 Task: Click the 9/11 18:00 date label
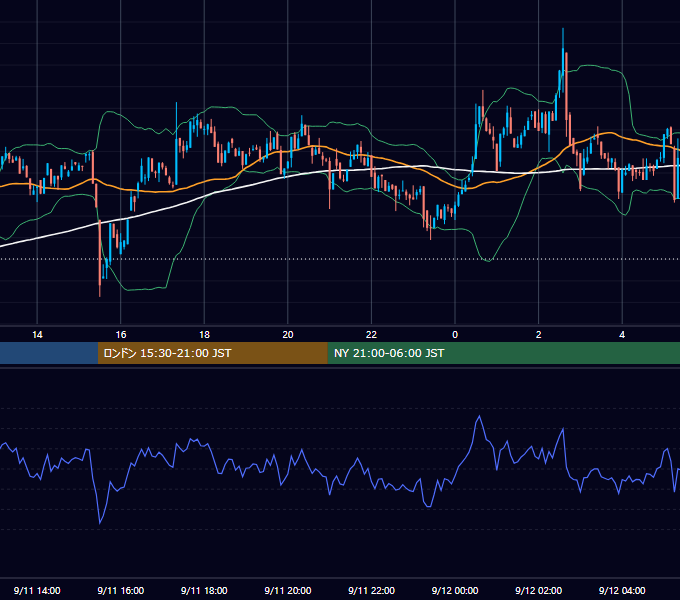[204, 590]
